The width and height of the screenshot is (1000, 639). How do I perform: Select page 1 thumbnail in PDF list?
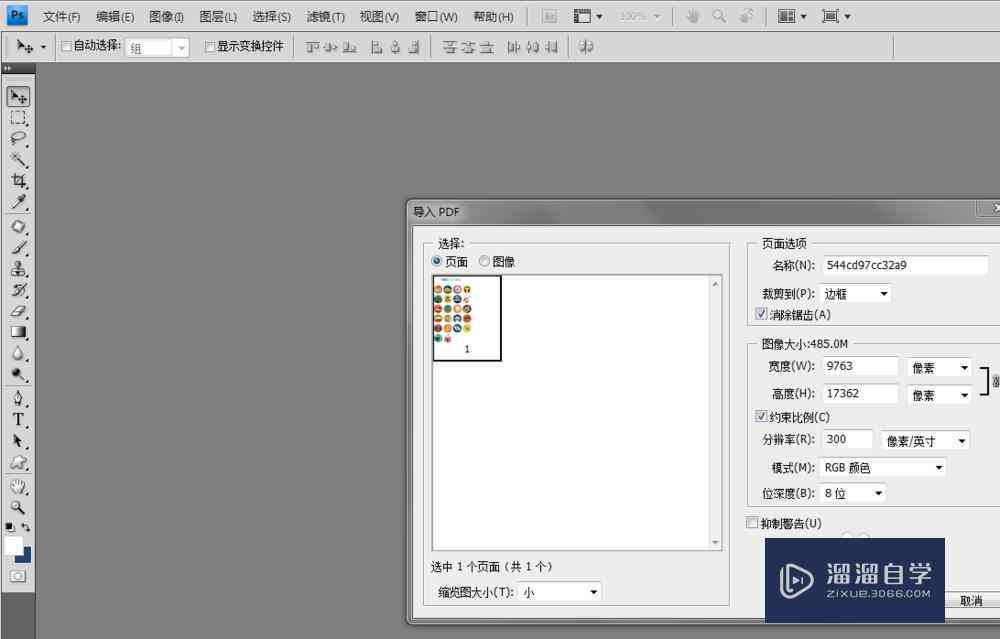click(x=467, y=318)
